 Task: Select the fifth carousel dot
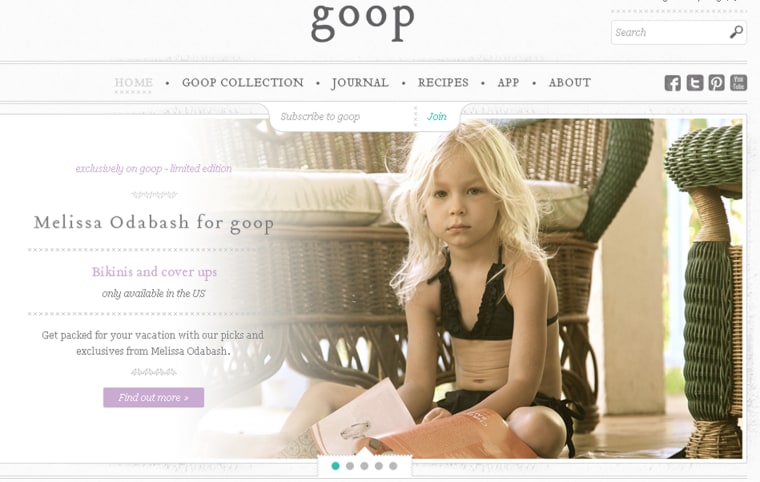(393, 466)
